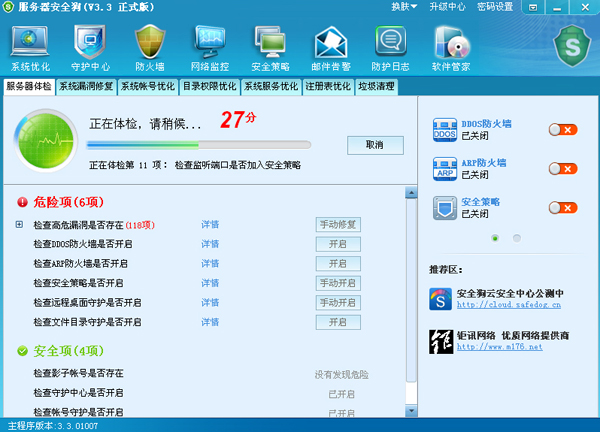Image resolution: width=600 pixels, height=432 pixels.
Task: Open 安全策略 security policy icon
Action: [x=270, y=48]
